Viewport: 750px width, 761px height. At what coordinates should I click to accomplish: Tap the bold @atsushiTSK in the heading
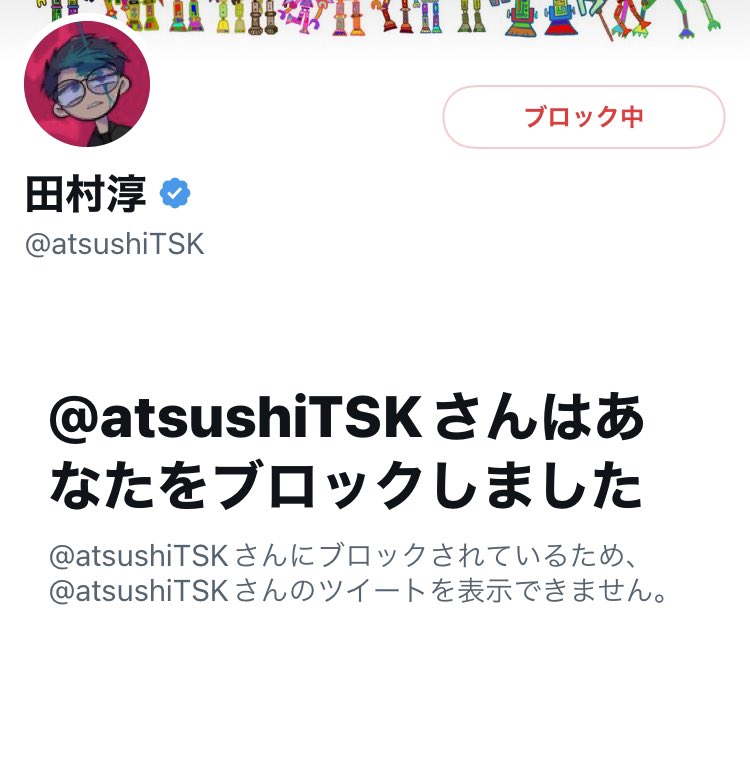(x=236, y=417)
